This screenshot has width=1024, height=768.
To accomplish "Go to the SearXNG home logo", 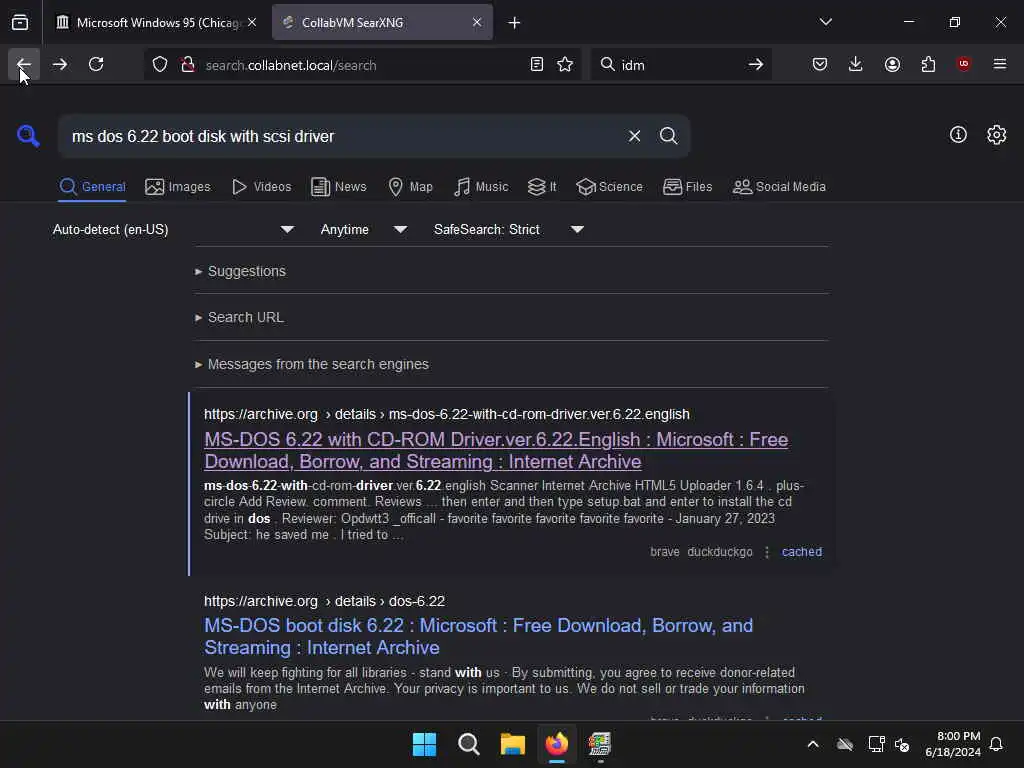I will tap(28, 136).
